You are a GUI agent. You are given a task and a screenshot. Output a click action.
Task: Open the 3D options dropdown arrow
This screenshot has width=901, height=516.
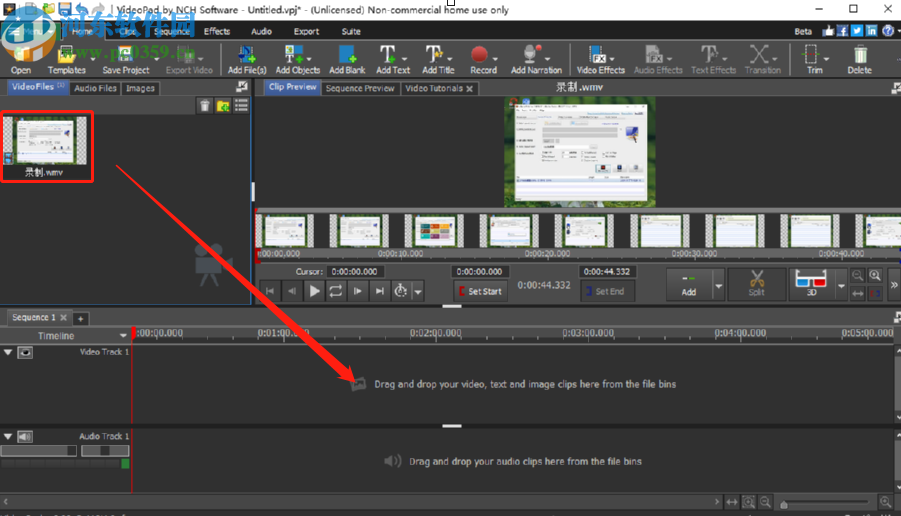pos(841,286)
